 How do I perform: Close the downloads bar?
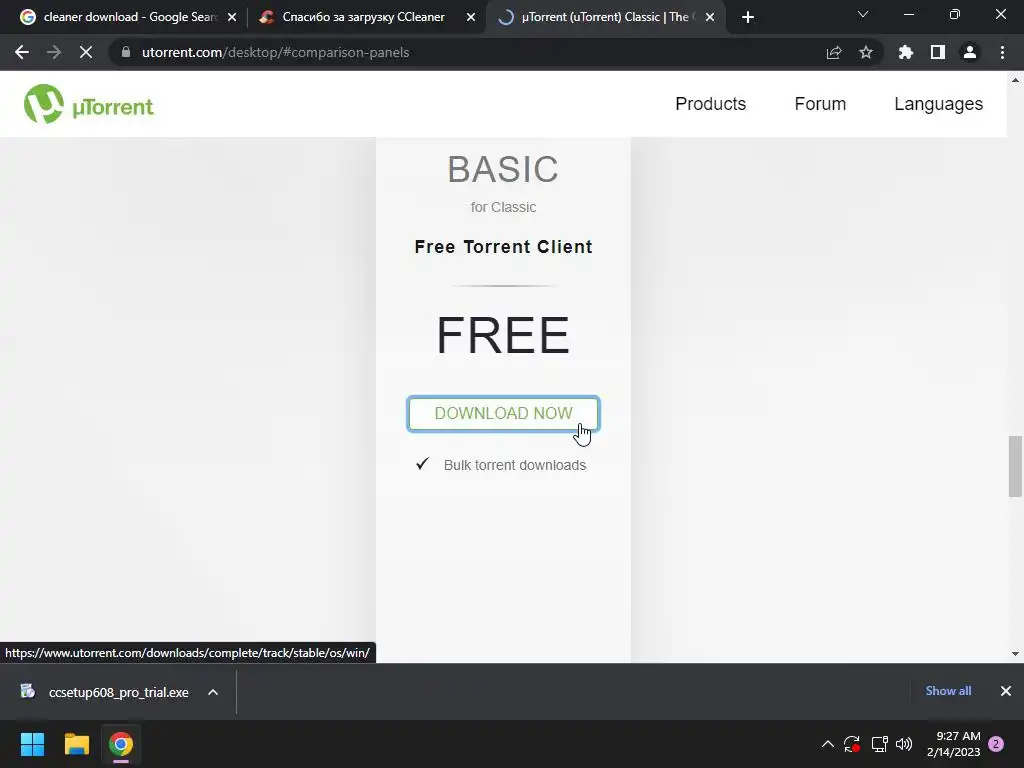click(x=1006, y=691)
